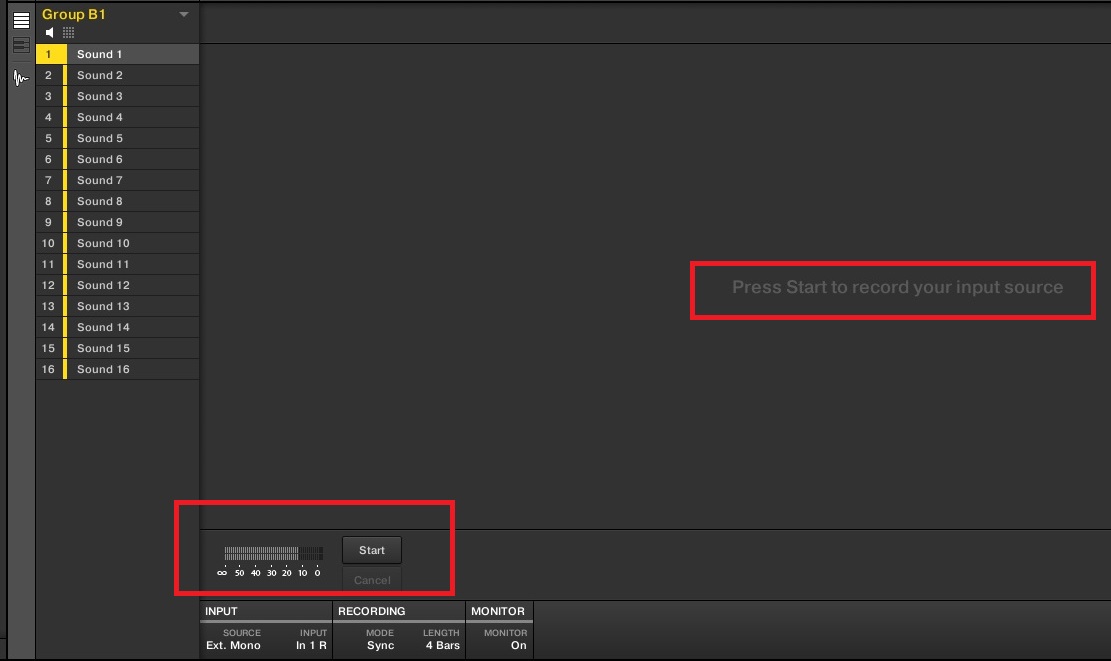Open the Sample Editor waveform icon
Image resolution: width=1111 pixels, height=661 pixels.
[x=21, y=78]
